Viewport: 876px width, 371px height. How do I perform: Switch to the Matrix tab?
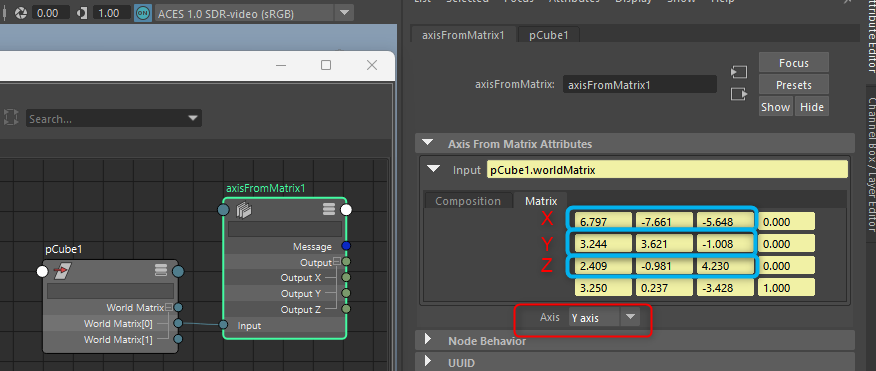coord(541,201)
